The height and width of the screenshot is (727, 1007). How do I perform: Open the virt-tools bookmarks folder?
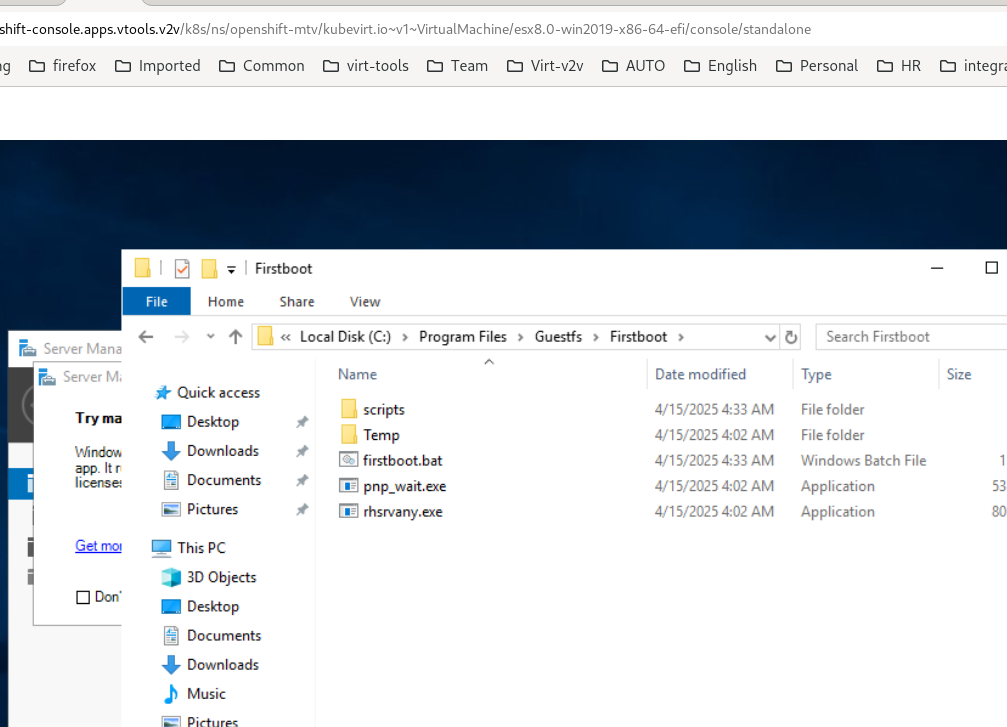pos(365,66)
